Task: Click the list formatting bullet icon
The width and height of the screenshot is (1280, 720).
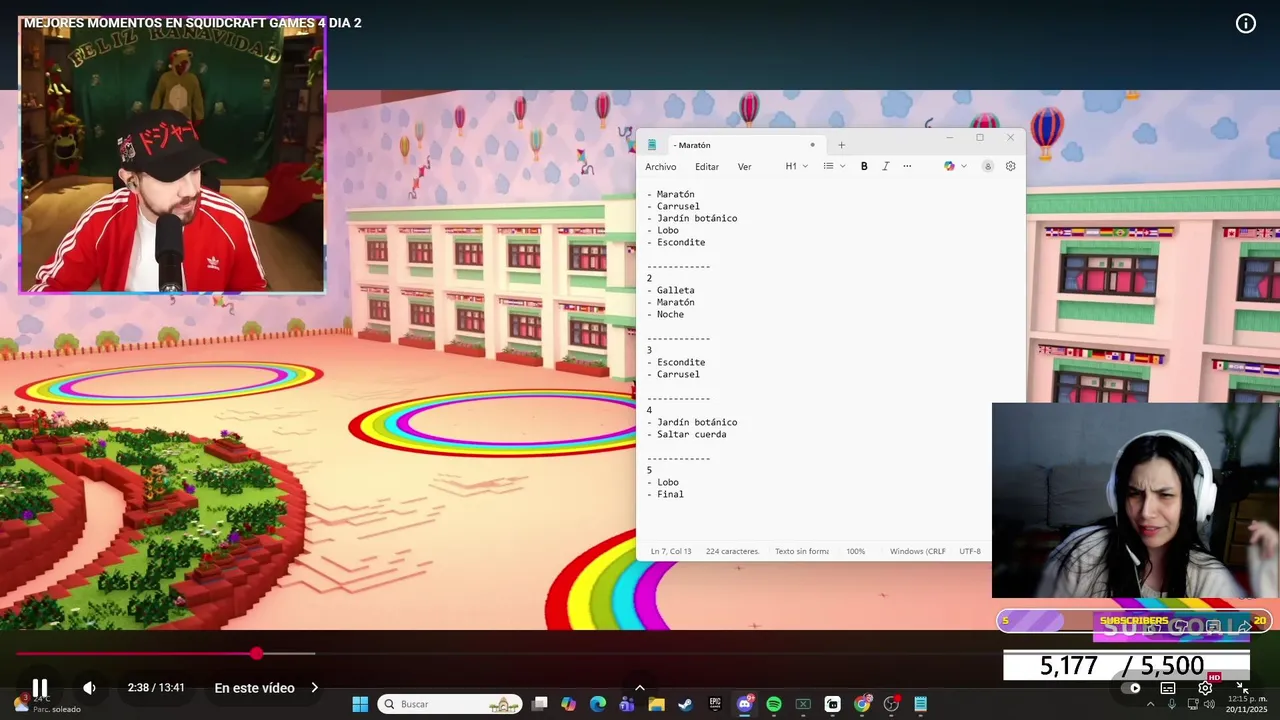Action: 828,166
